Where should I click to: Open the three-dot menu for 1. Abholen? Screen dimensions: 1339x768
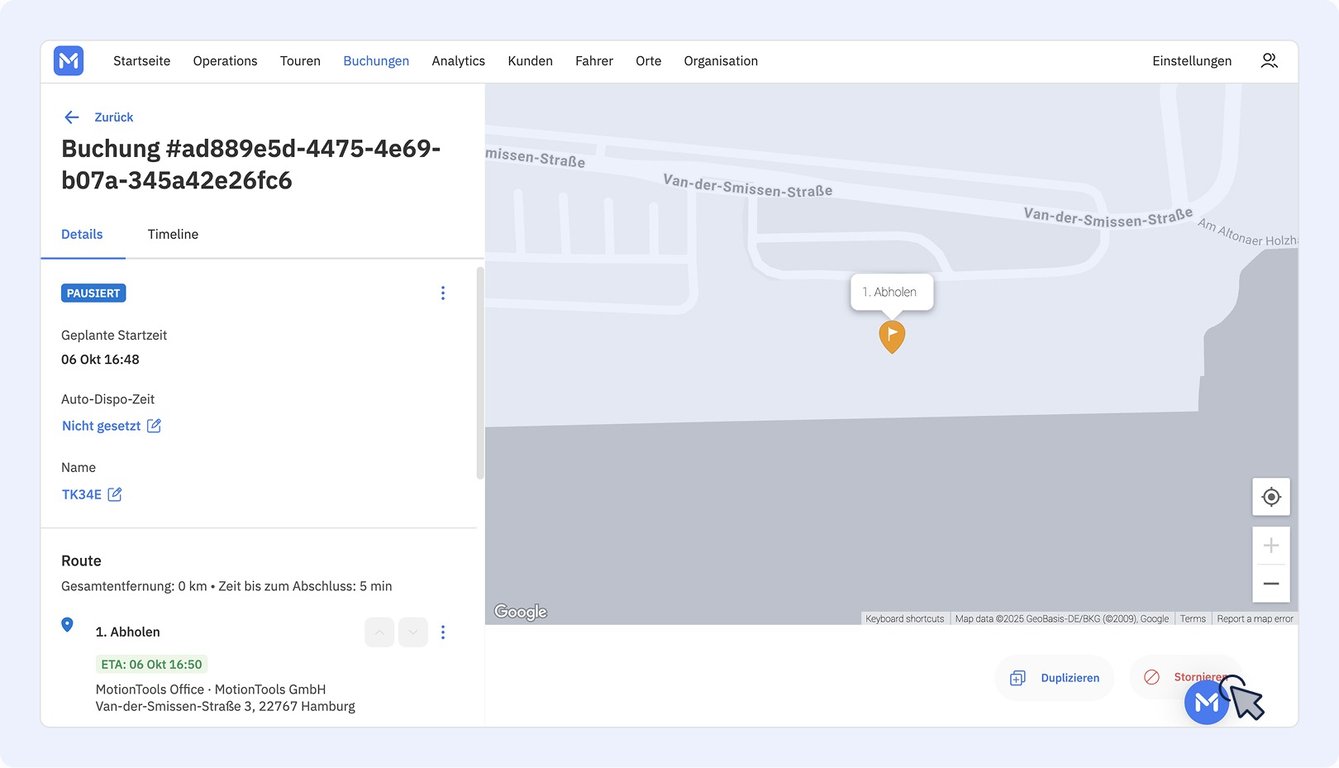[443, 632]
